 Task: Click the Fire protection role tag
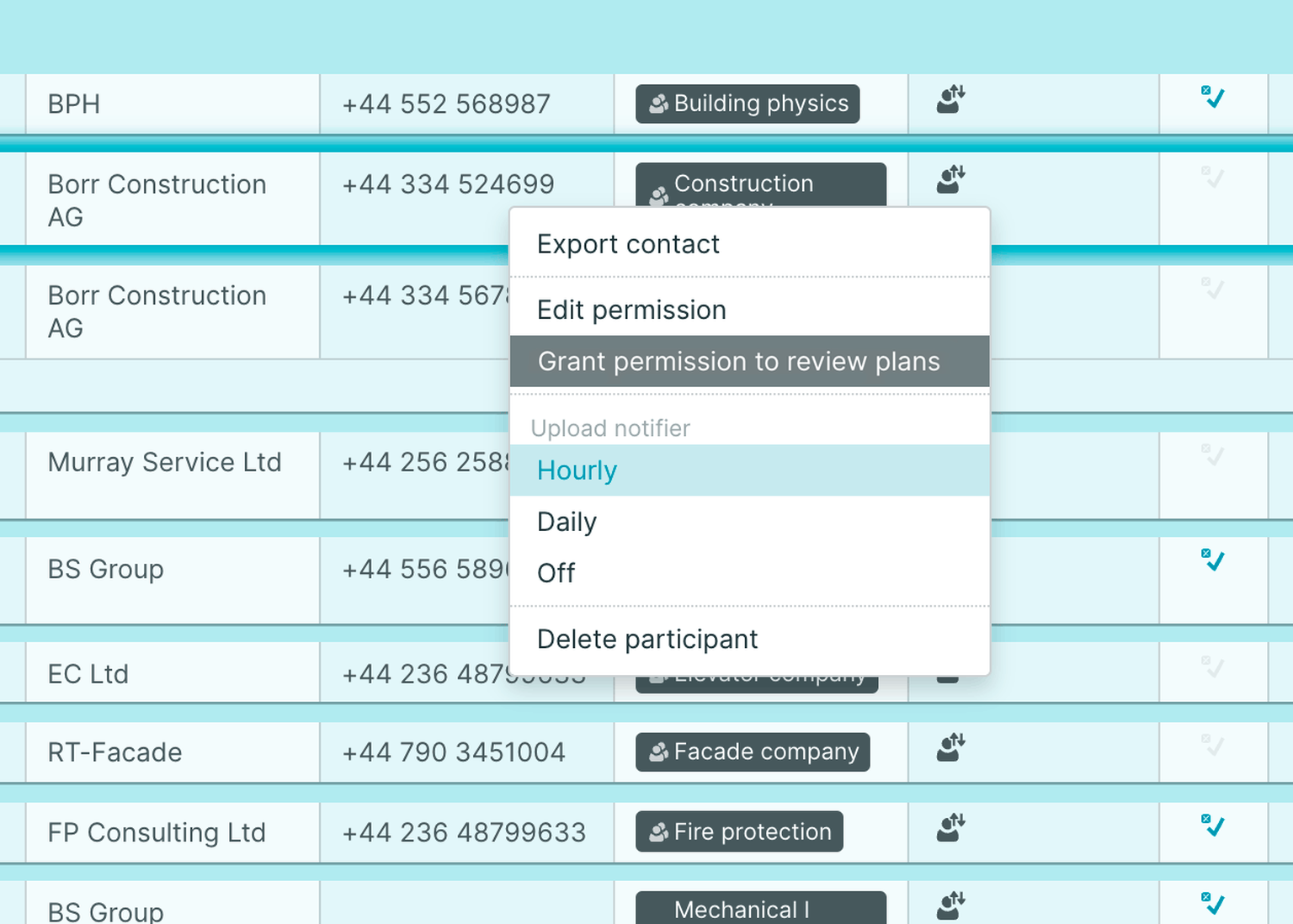click(739, 831)
